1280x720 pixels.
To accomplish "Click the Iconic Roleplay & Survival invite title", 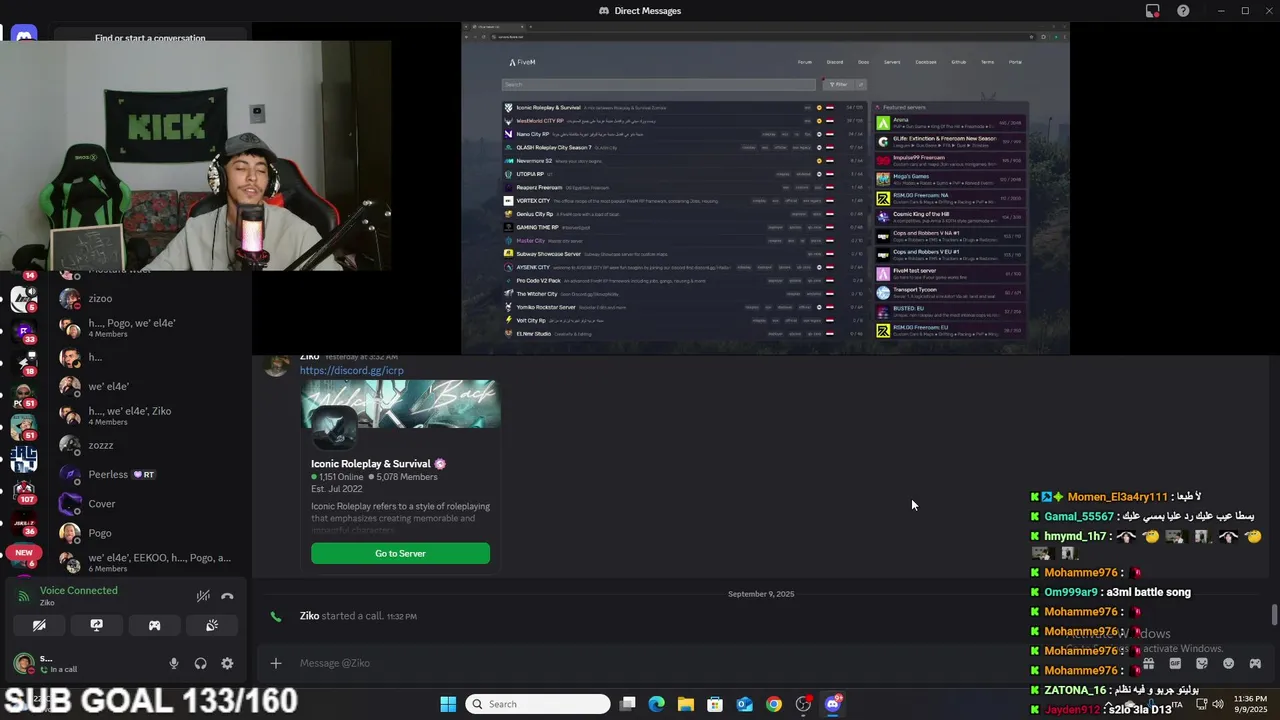I will click(370, 464).
